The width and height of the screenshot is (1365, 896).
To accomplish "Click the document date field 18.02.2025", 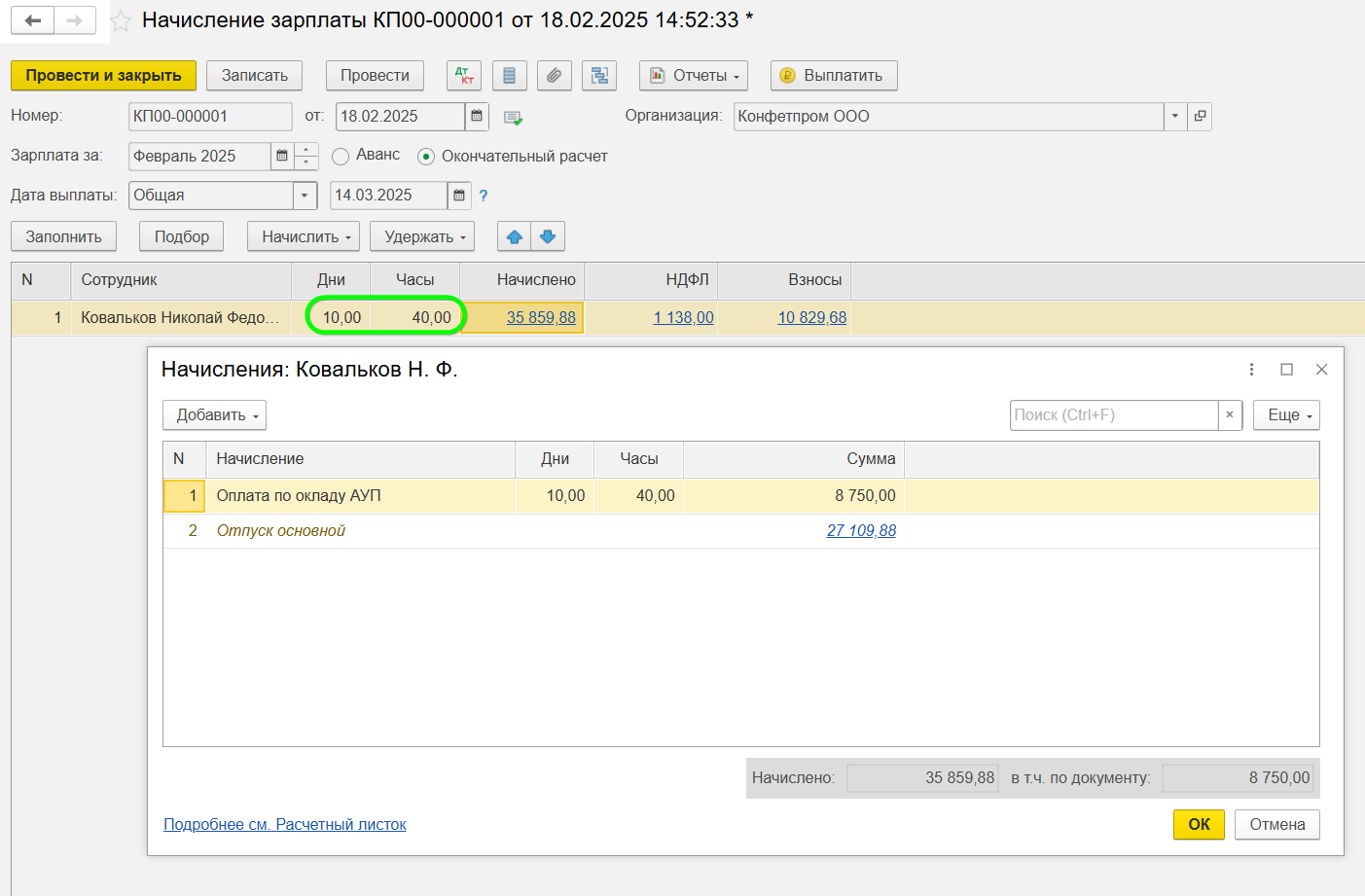I will 400,116.
